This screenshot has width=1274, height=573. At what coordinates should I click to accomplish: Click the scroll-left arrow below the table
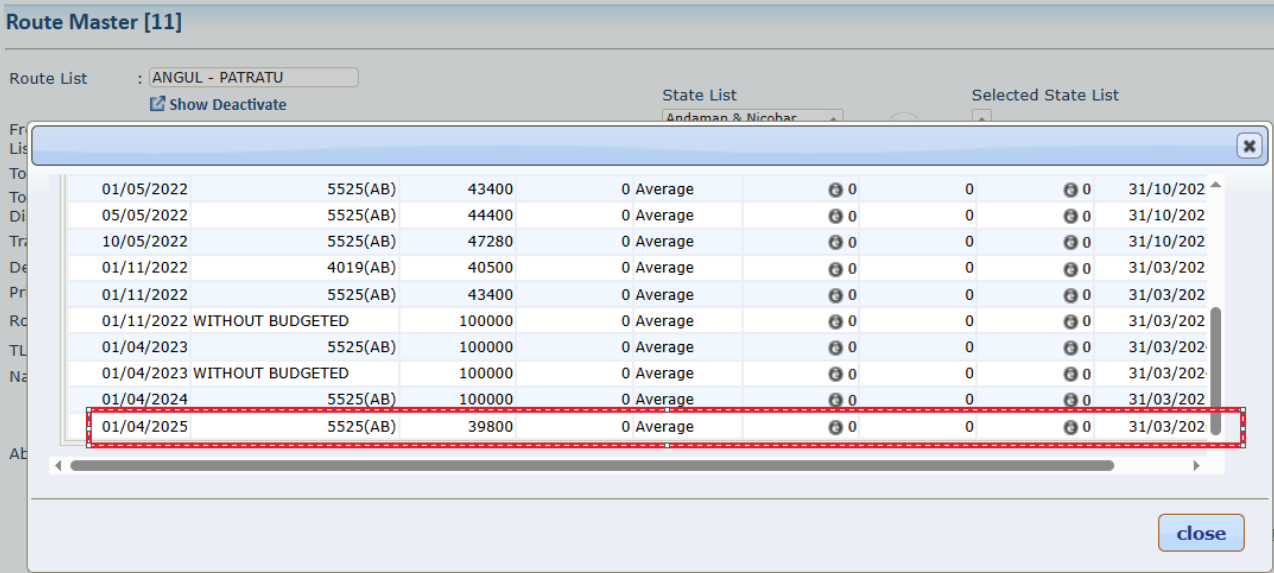tap(58, 465)
